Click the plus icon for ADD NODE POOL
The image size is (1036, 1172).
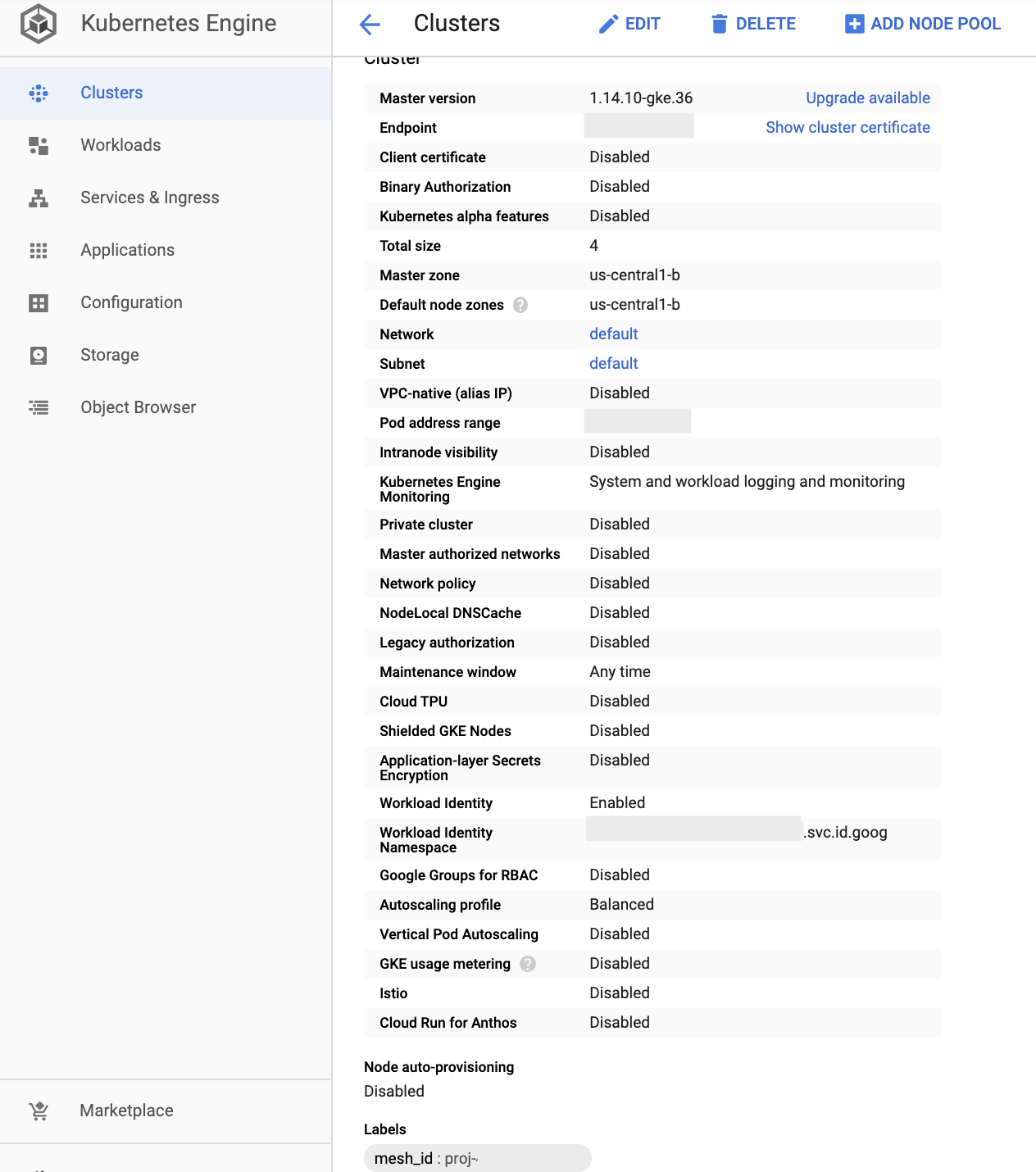(854, 24)
